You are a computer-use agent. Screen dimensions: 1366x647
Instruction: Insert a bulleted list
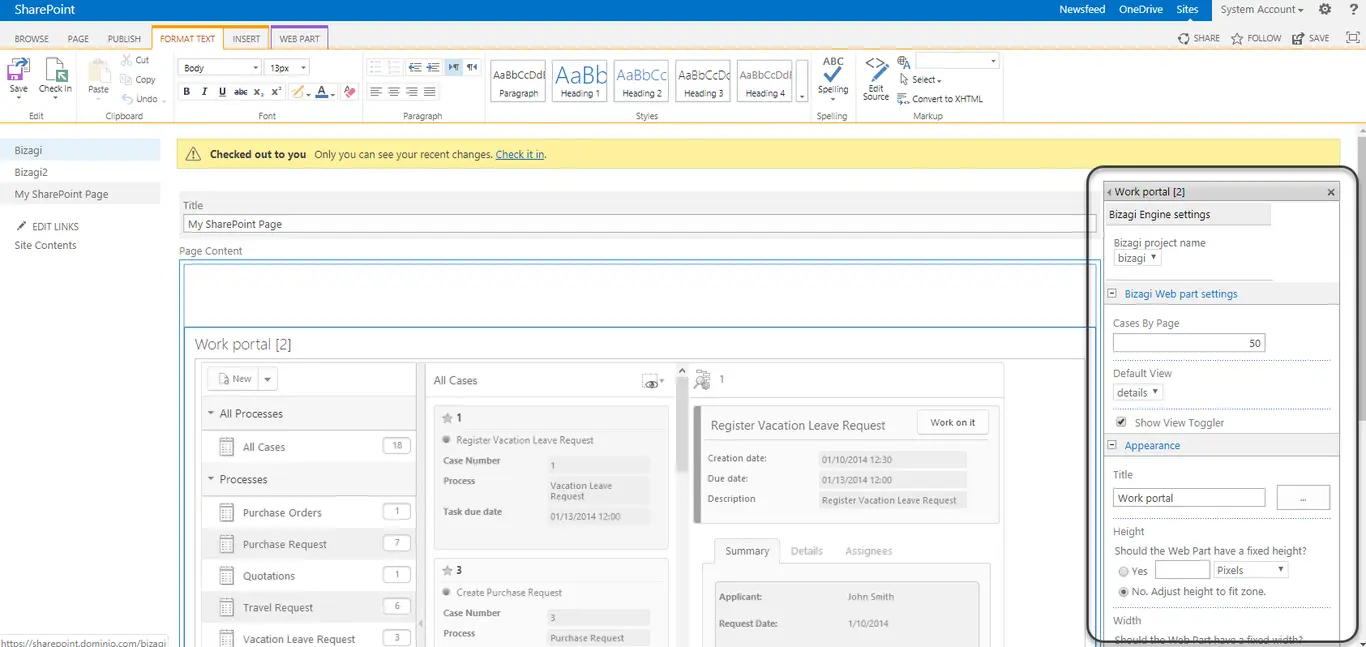(376, 67)
